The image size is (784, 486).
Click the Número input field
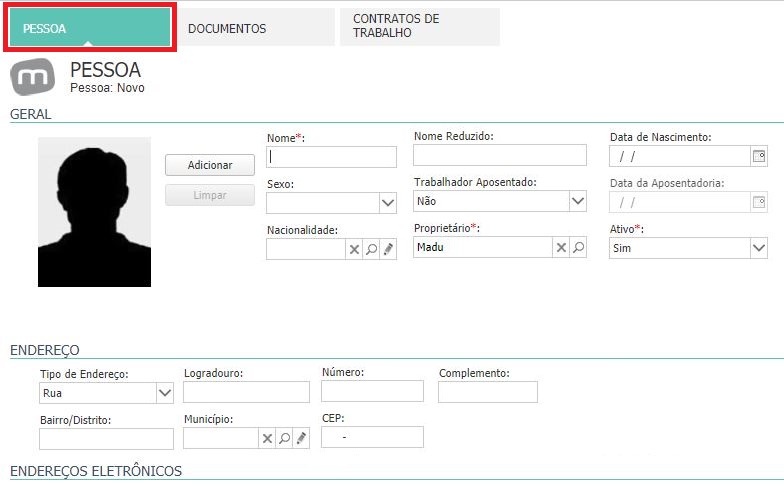click(372, 391)
